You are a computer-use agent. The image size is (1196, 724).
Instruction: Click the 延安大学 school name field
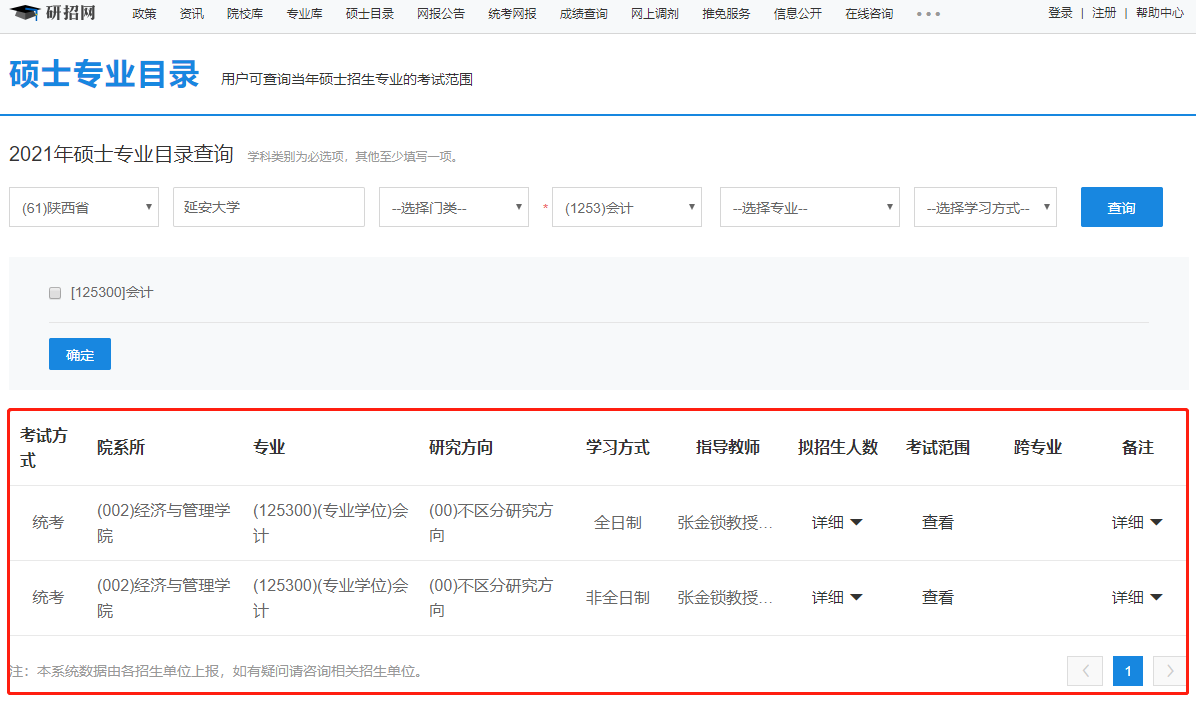click(268, 207)
